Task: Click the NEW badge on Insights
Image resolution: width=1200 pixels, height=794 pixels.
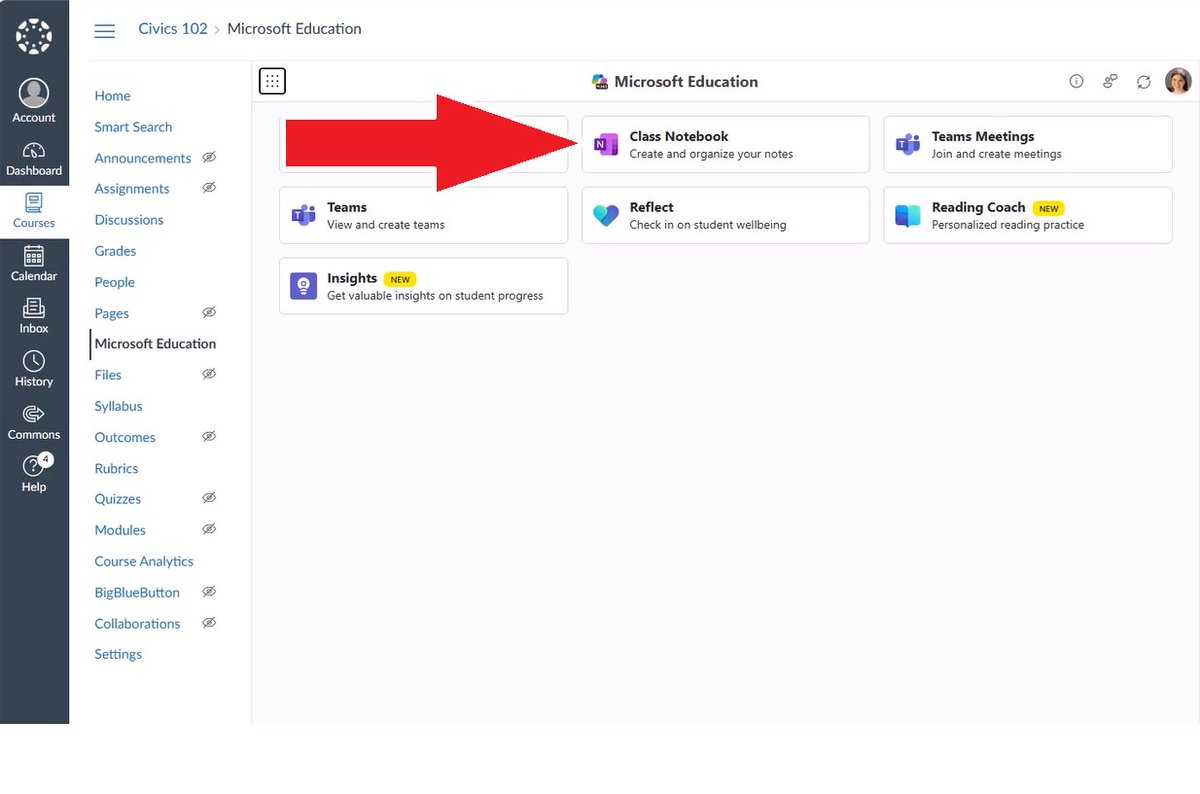Action: tap(400, 279)
